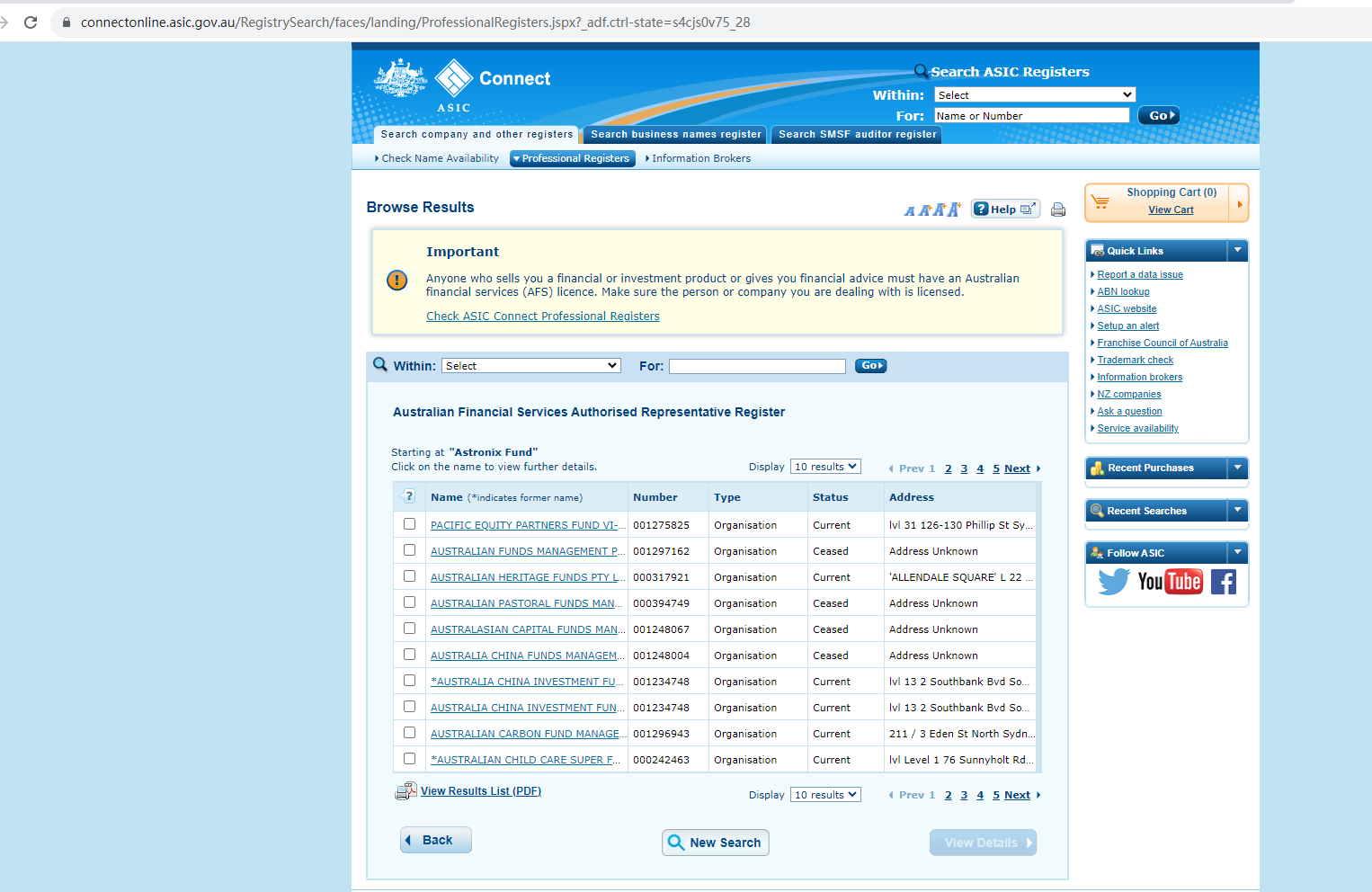Image resolution: width=1372 pixels, height=892 pixels.
Task: Open the header Within select dropdown
Action: 1035,94
